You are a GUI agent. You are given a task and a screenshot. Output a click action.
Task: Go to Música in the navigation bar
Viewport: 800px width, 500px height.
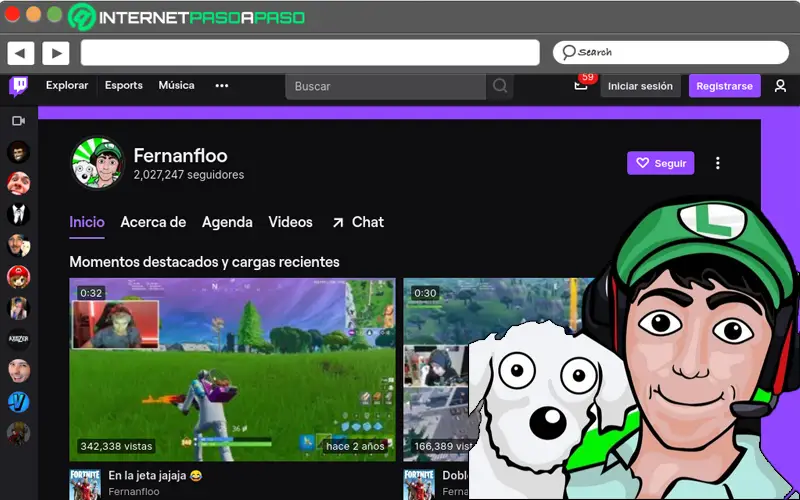tap(177, 85)
